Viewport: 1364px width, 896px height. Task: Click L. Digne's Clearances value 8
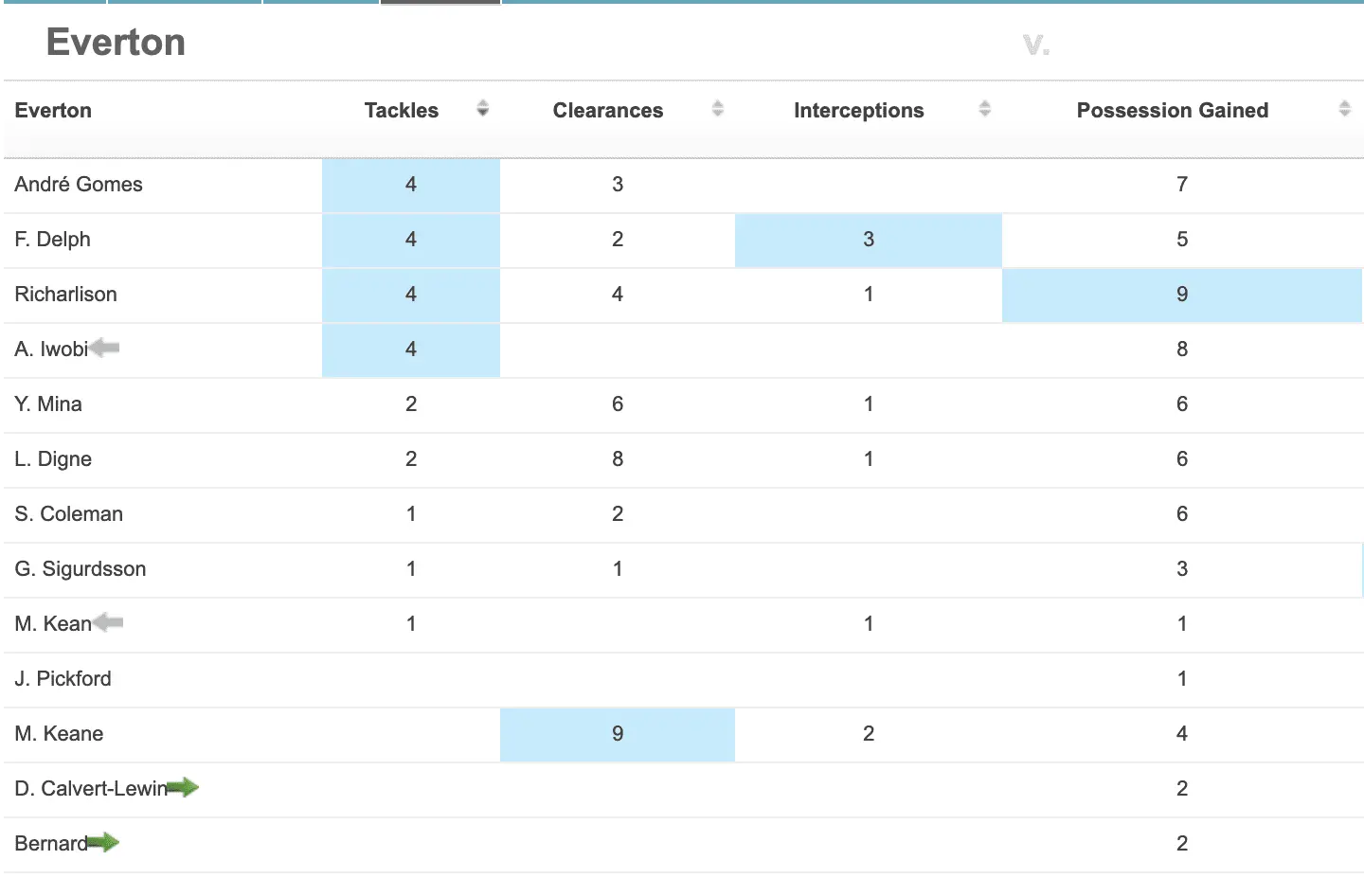coord(618,459)
